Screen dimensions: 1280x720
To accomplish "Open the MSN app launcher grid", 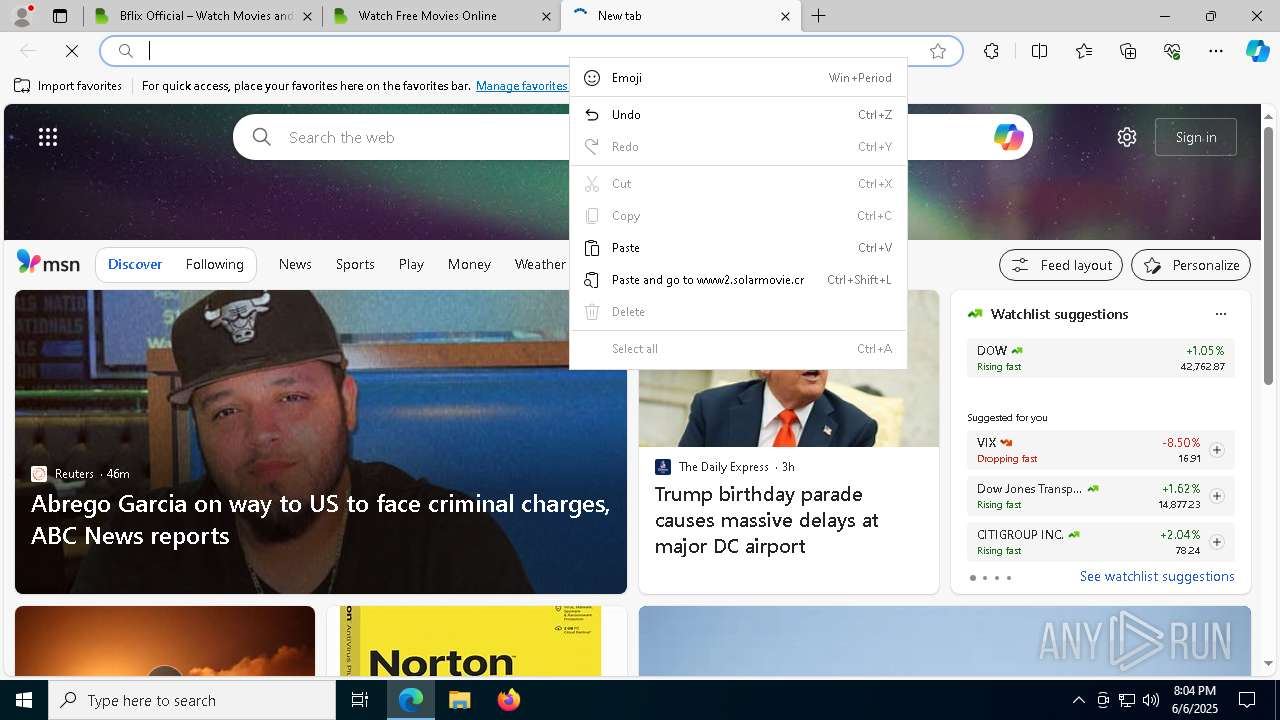I will 48,137.
